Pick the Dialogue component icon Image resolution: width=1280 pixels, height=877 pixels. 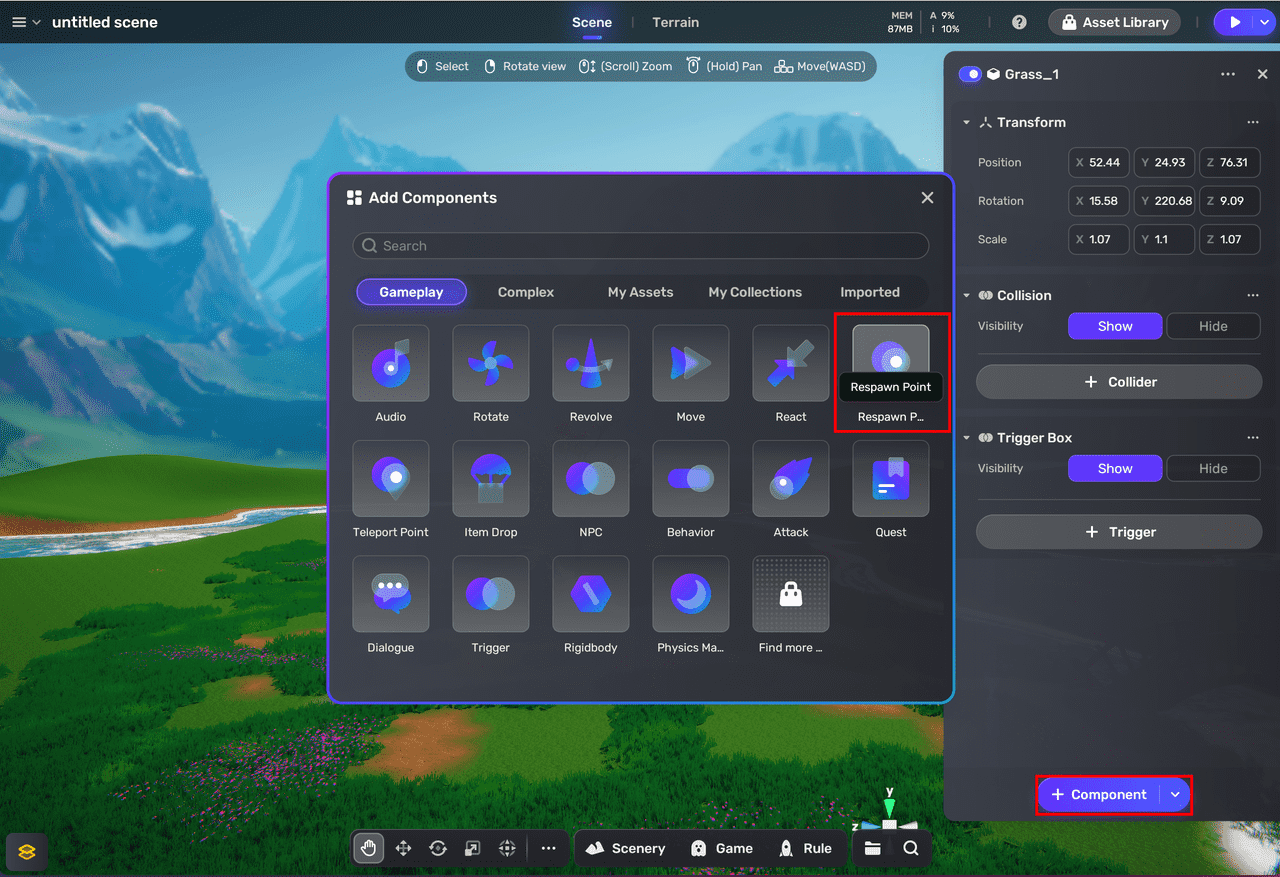click(390, 596)
